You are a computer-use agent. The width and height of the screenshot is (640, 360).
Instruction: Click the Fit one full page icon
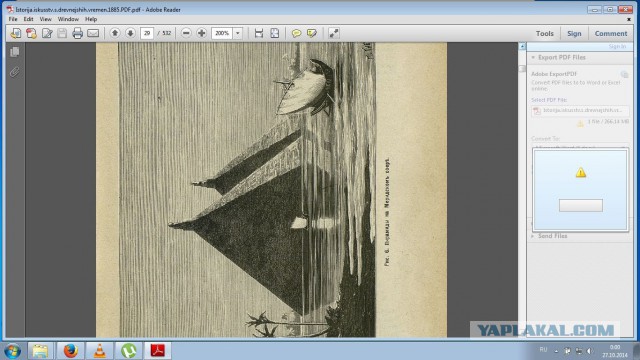point(275,33)
